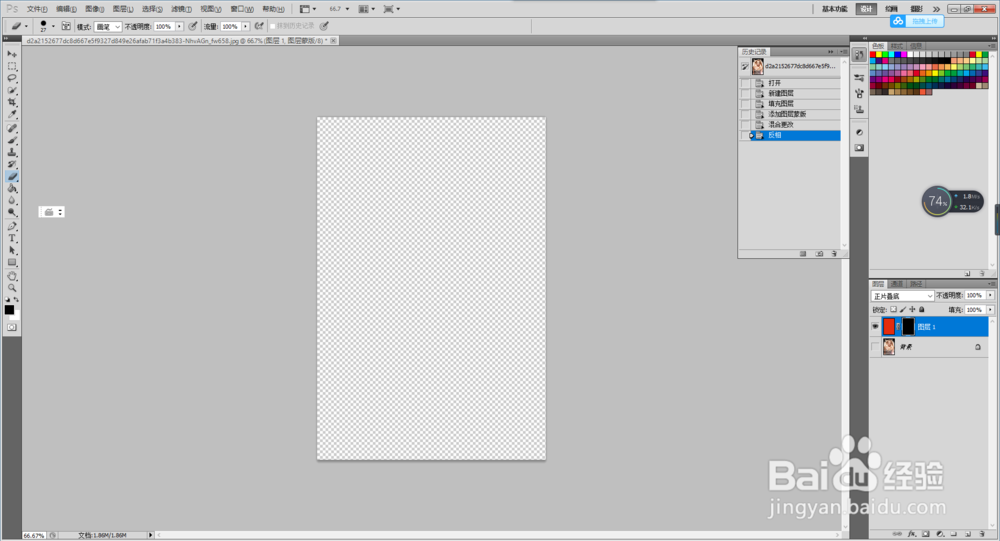Select the Clone Stamp tool
1000x541 pixels.
coord(11,152)
